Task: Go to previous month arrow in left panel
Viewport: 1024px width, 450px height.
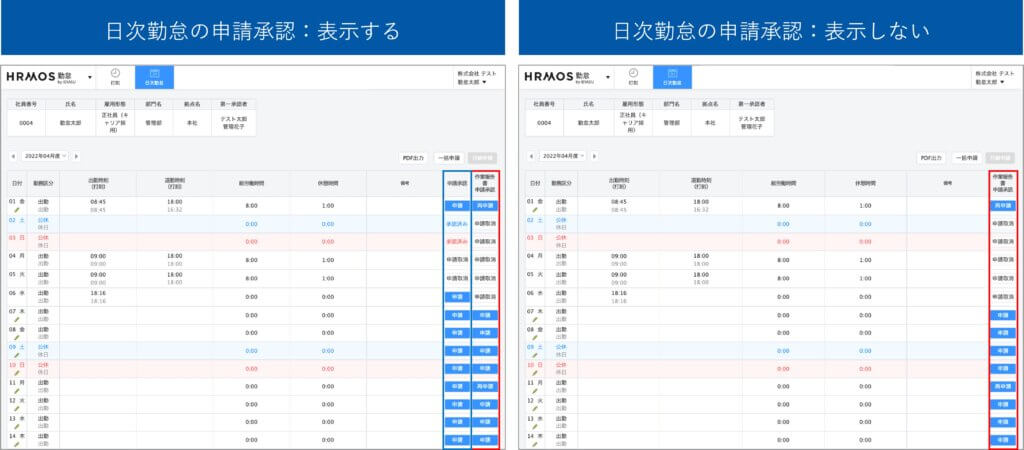Action: click(14, 157)
